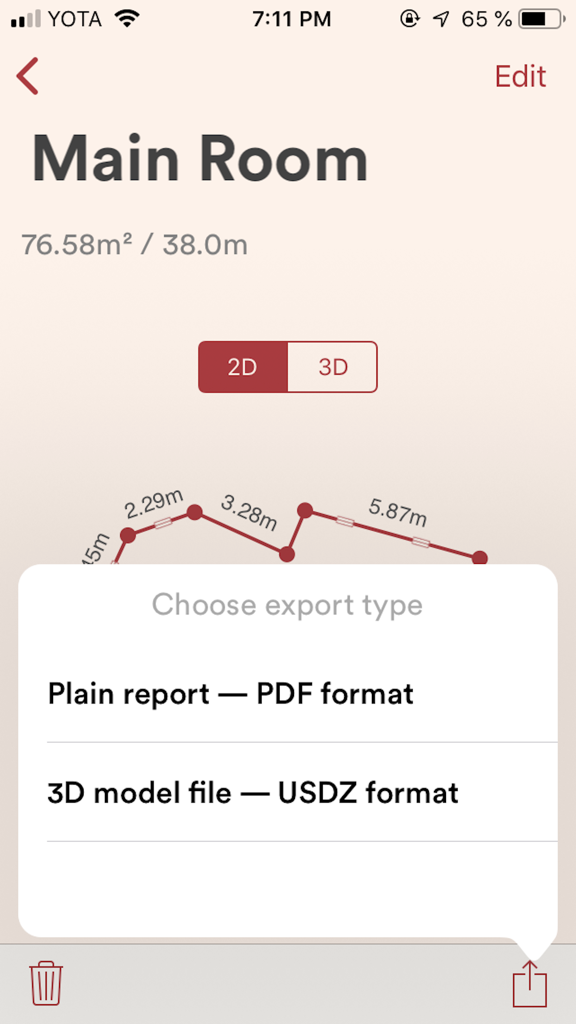Image resolution: width=576 pixels, height=1024 pixels.
Task: Tap the Main Room title heading
Action: [200, 157]
